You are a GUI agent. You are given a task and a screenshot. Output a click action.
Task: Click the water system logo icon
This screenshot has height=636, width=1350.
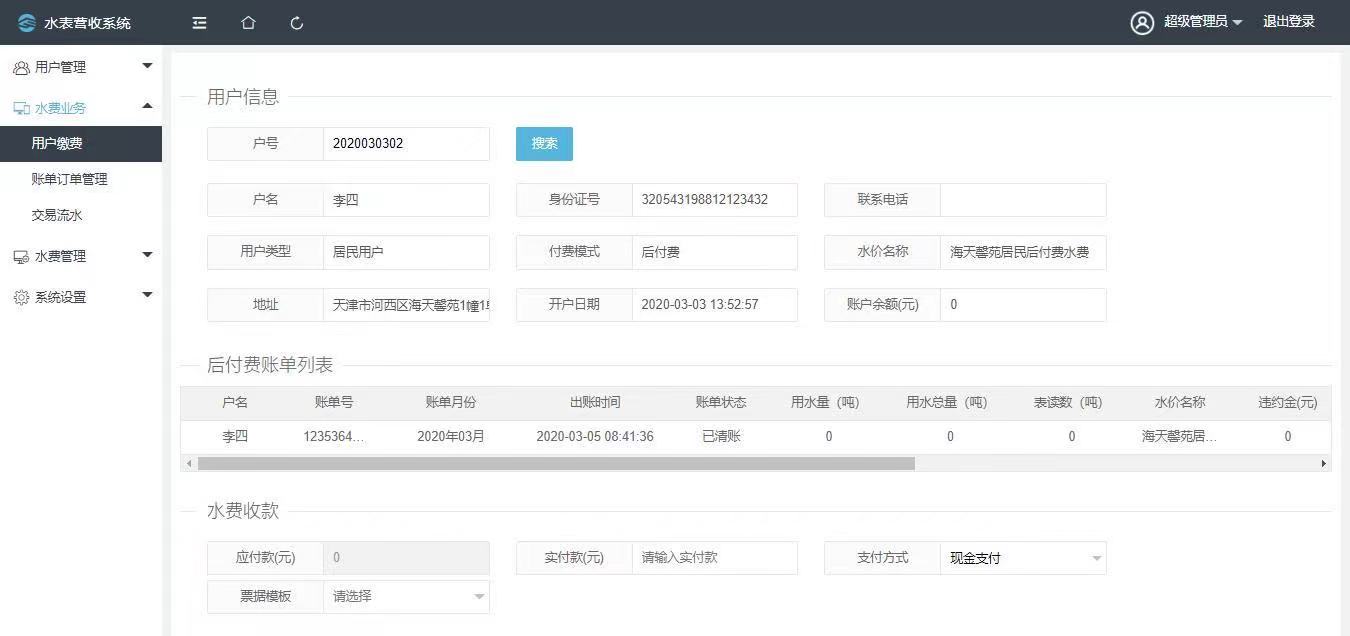click(x=25, y=22)
